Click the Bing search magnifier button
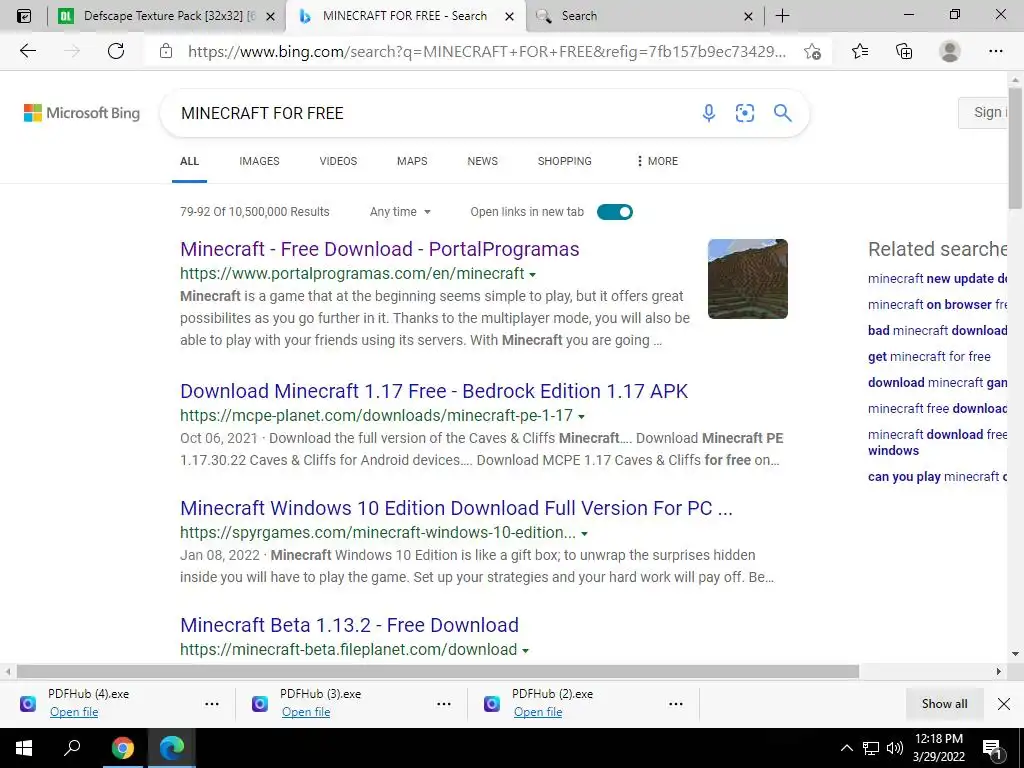 coord(782,113)
